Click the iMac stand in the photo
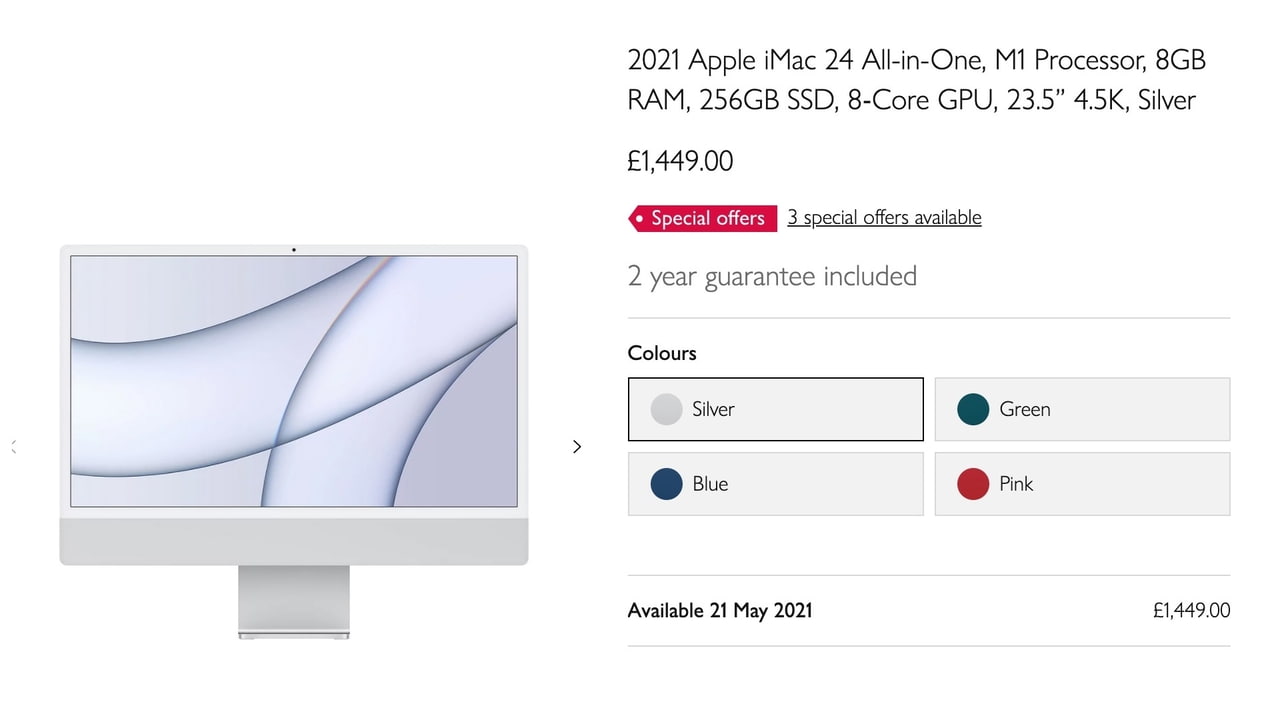 (294, 600)
